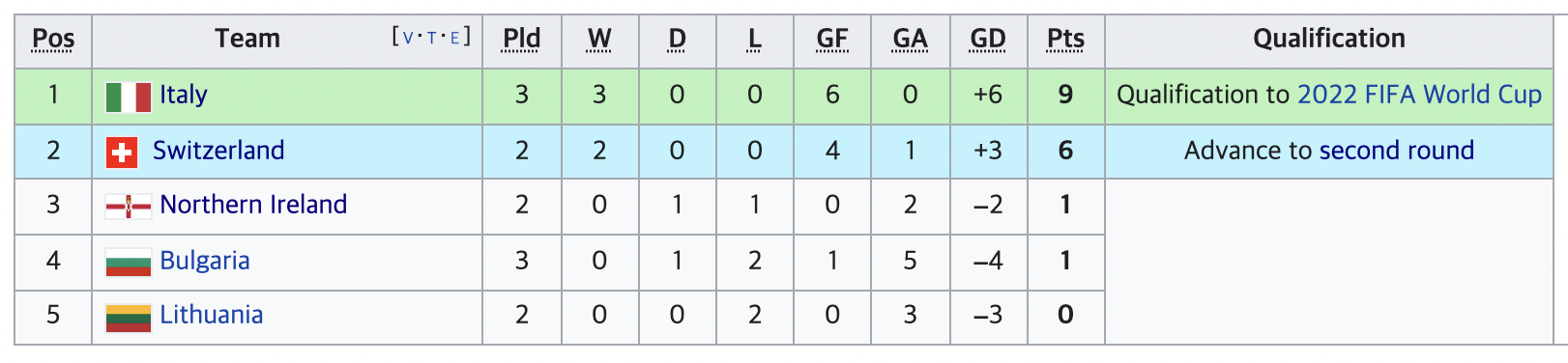Click the Lithuania flag icon
Viewport: 1568px width, 363px height.
(x=128, y=318)
